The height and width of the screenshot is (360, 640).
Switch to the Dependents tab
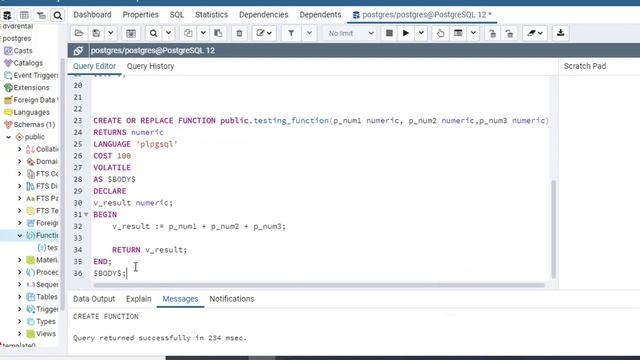320,15
